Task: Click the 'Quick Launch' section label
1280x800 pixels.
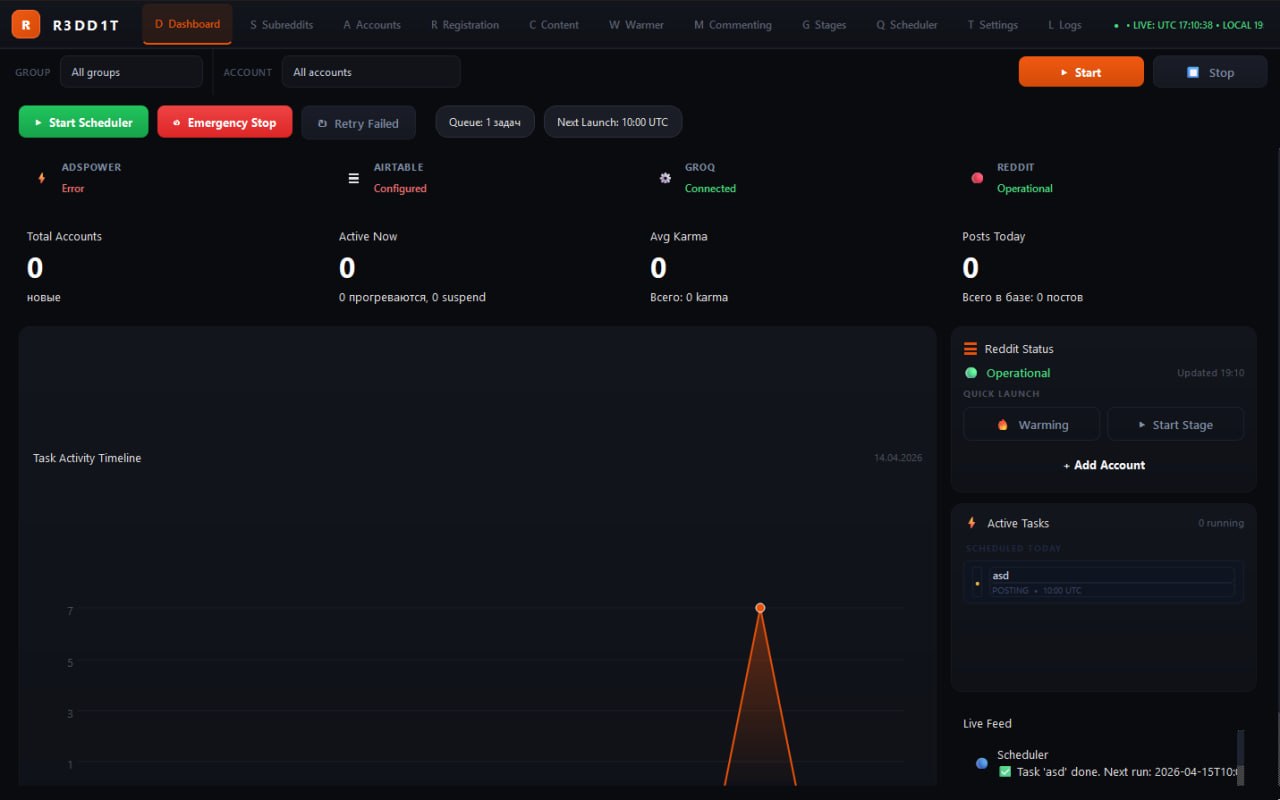Action: pos(1001,394)
